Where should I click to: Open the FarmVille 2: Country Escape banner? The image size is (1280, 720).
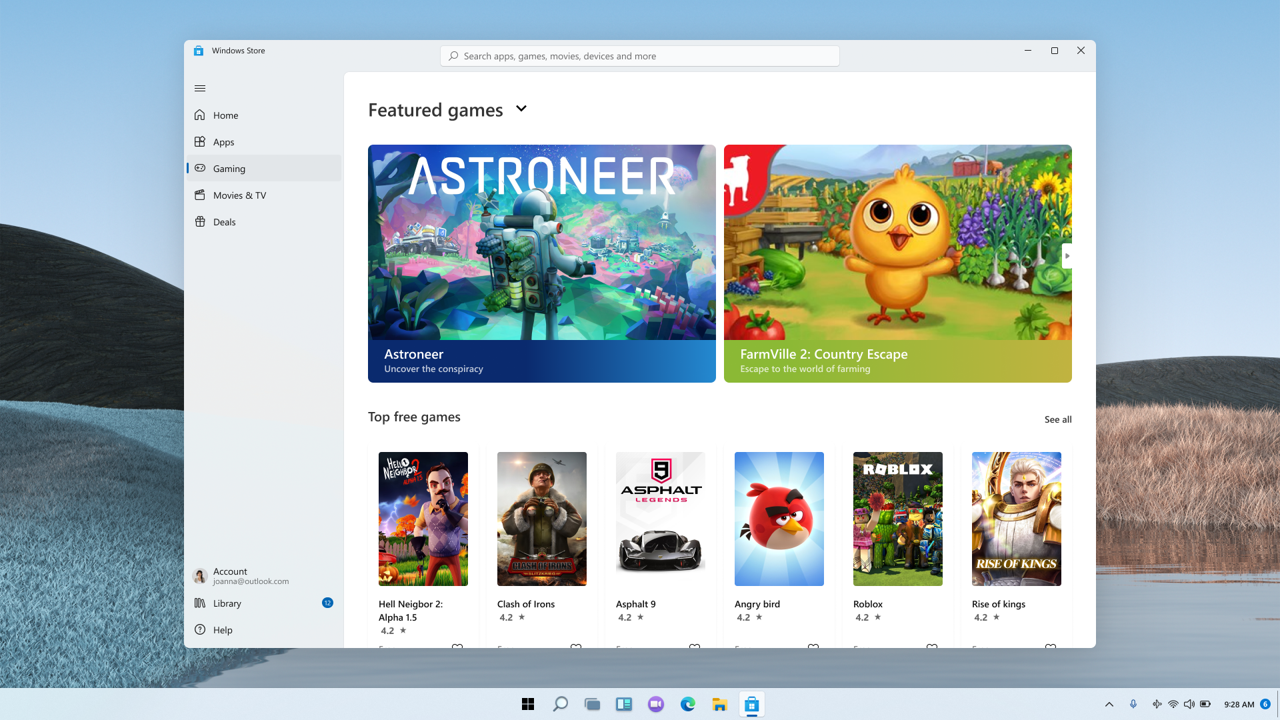(x=898, y=263)
